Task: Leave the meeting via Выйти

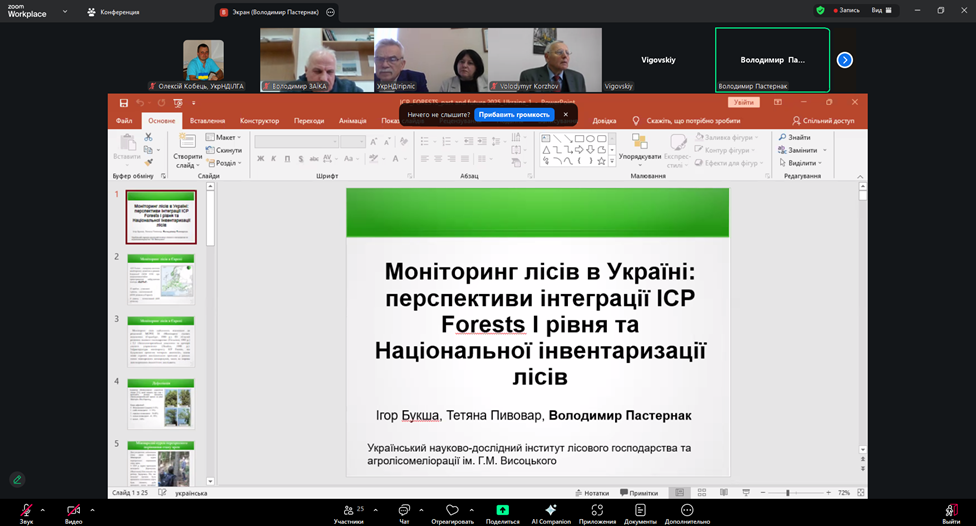Action: (951, 510)
